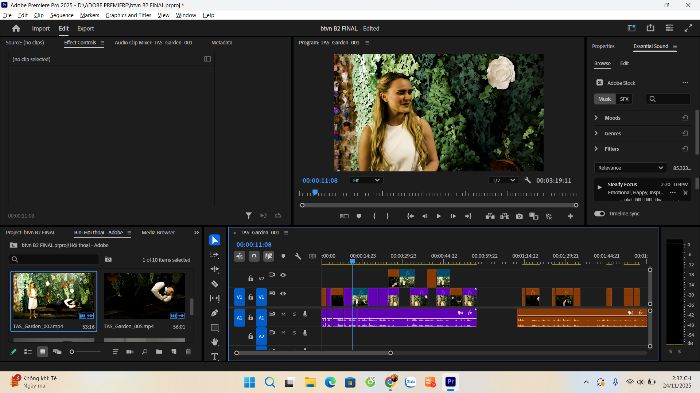The width and height of the screenshot is (700, 393).
Task: Open Graphics and Titles menu
Action: (128, 15)
